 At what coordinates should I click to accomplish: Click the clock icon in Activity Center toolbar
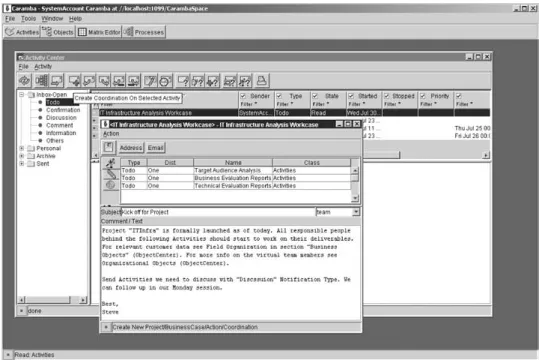(x=165, y=81)
